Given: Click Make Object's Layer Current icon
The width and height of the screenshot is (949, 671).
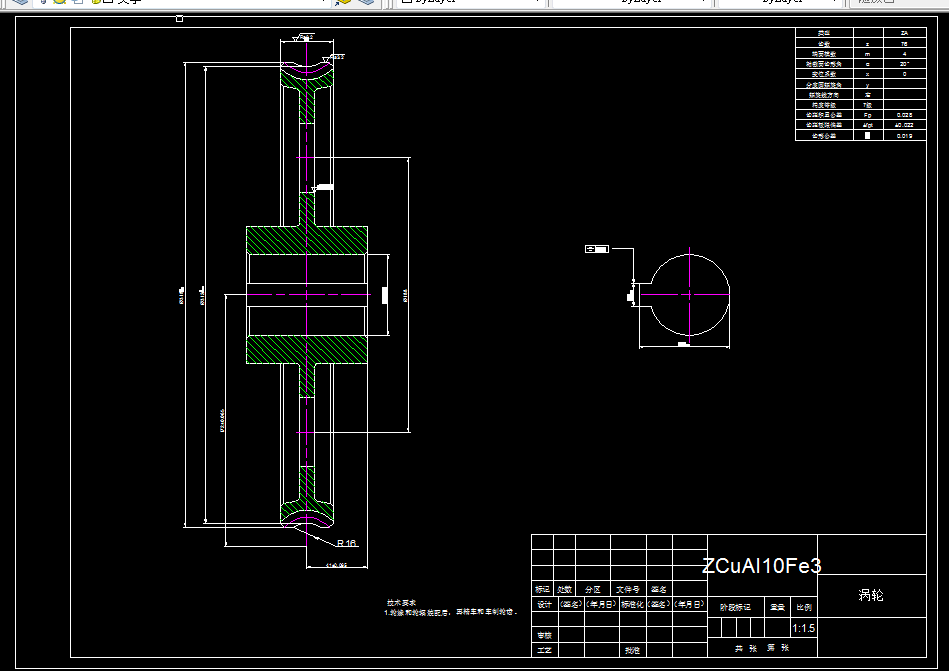Looking at the screenshot, I should (x=344, y=2).
